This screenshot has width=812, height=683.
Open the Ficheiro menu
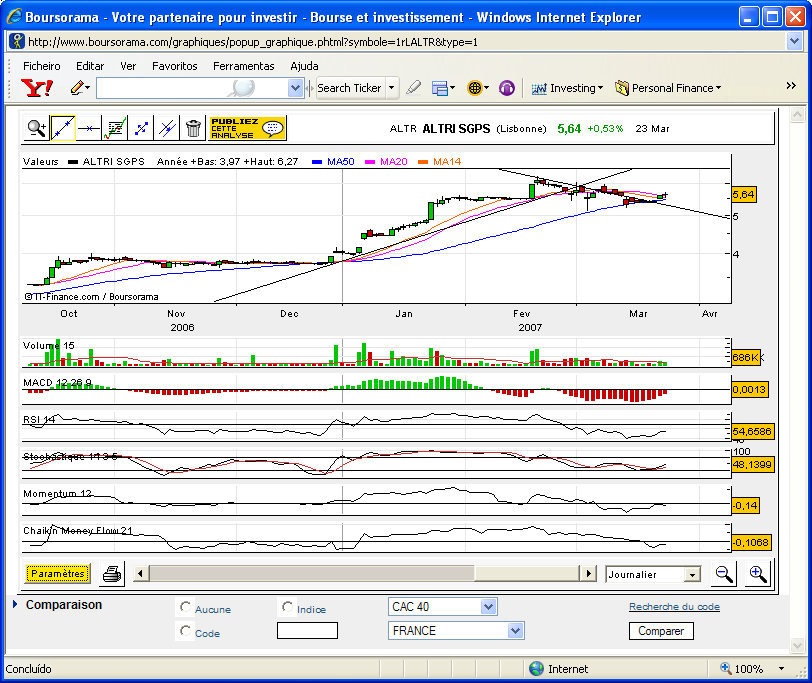pos(41,66)
